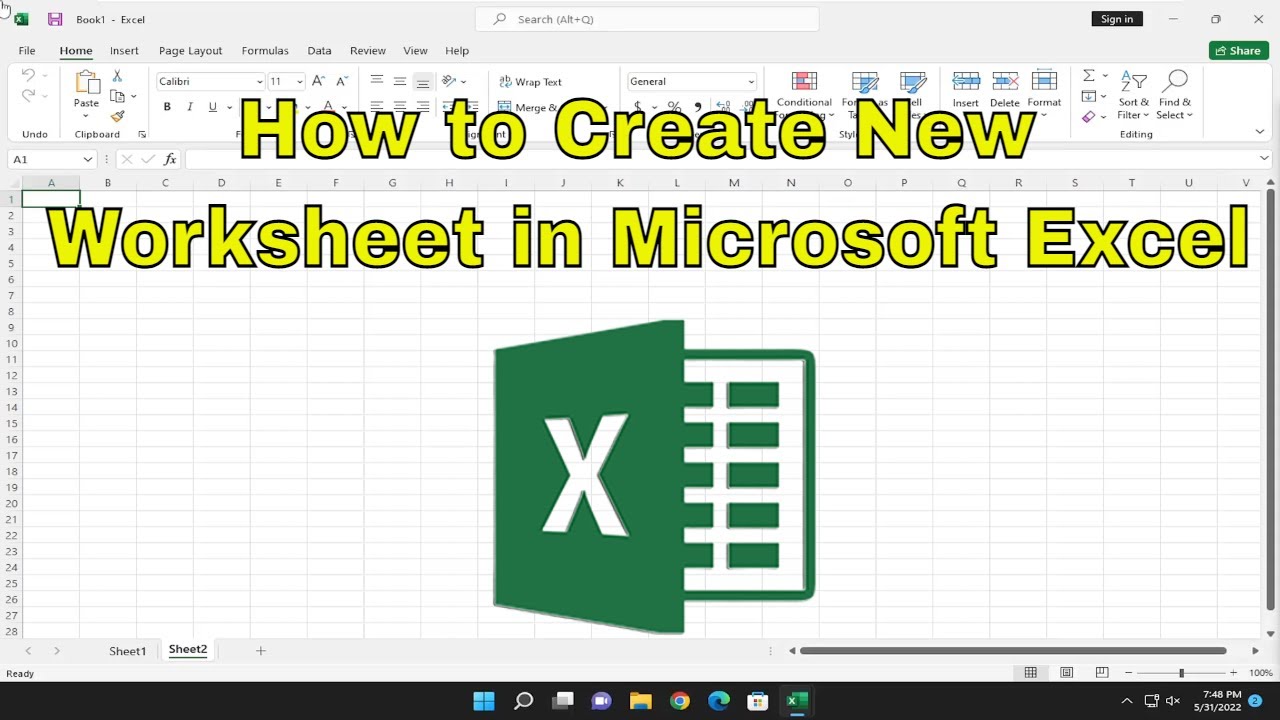Click the AutoSum sigma icon

tap(1089, 76)
